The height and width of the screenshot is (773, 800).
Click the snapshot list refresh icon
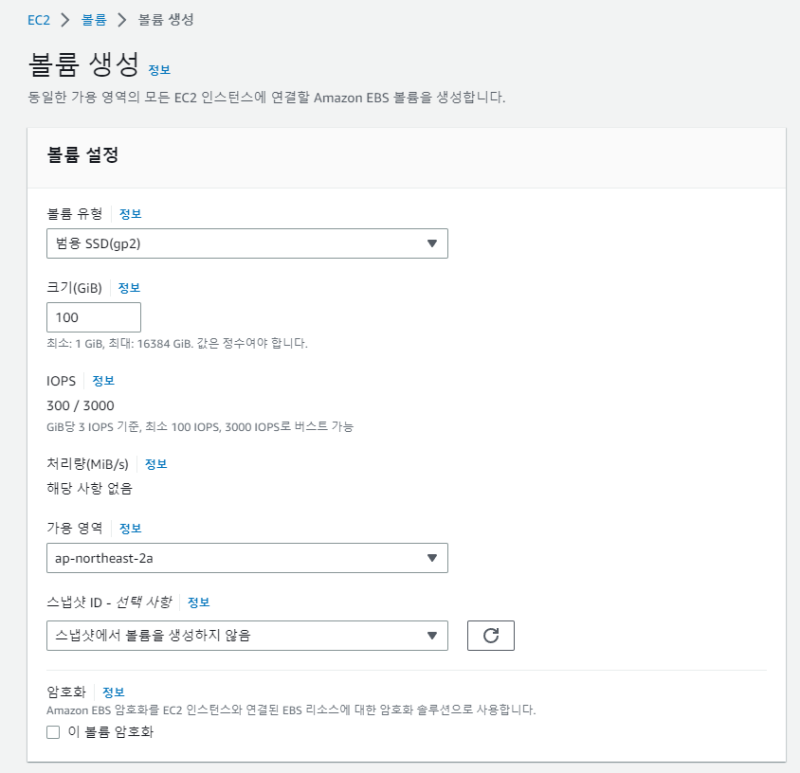[490, 636]
